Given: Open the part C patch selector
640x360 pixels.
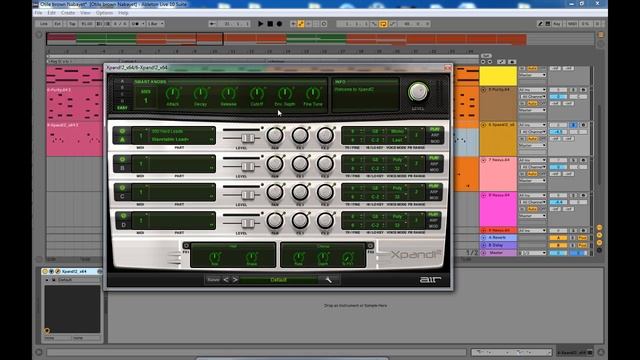Looking at the screenshot, I should [x=182, y=192].
